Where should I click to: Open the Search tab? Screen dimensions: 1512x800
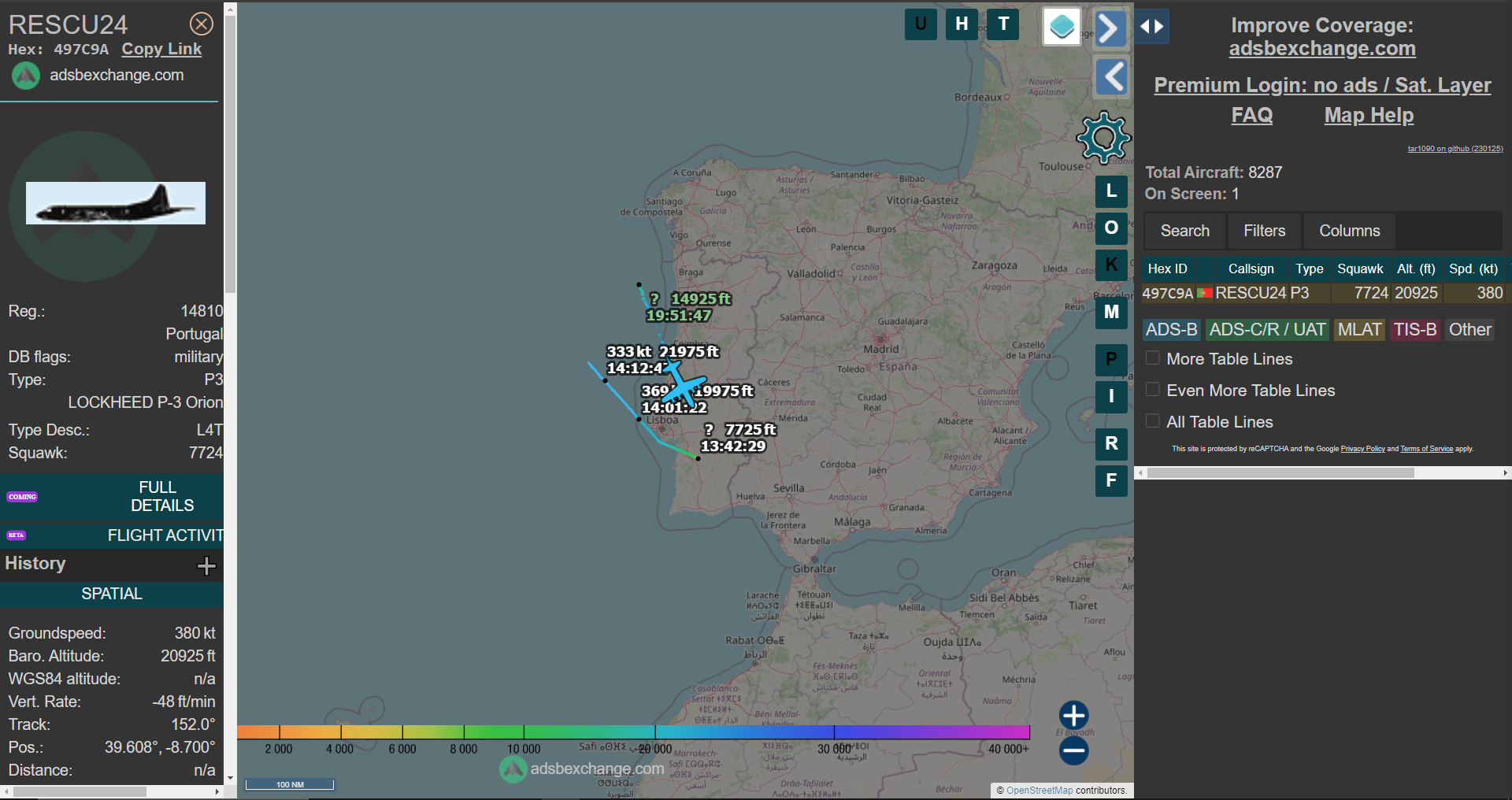tap(1185, 231)
